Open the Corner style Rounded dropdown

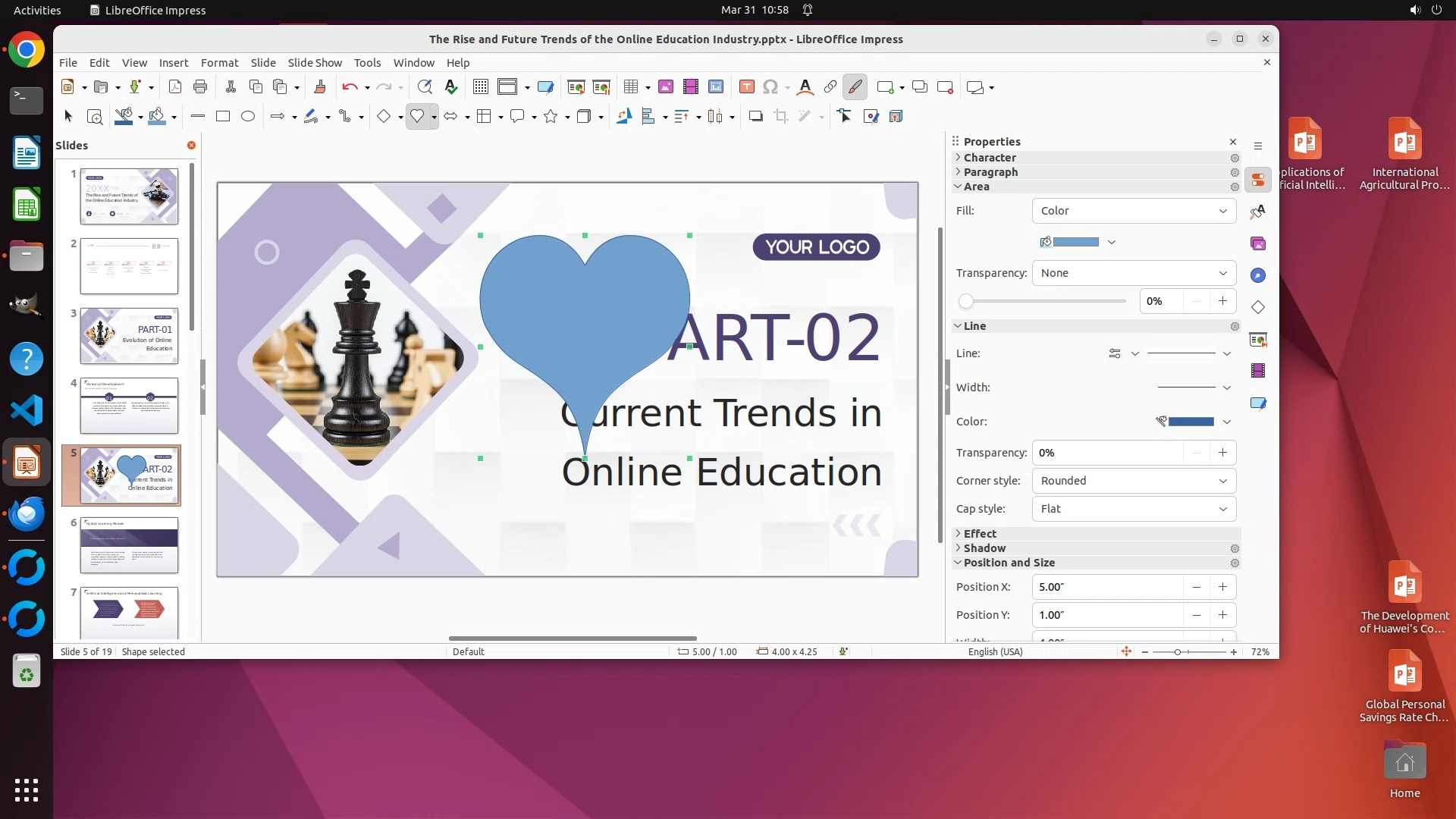coord(1134,481)
